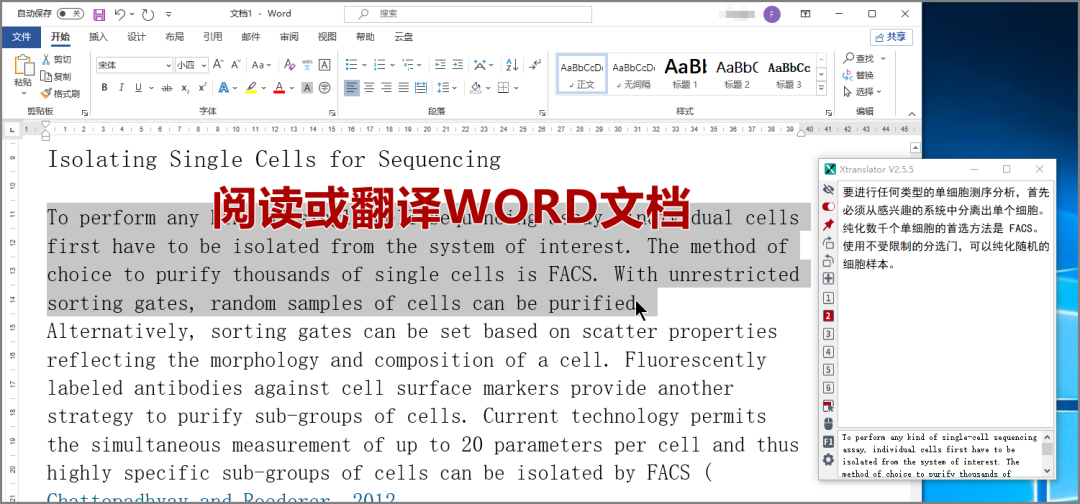The width and height of the screenshot is (1080, 504).
Task: Show paragraph marks with the pilcrow icon
Action: coord(534,65)
